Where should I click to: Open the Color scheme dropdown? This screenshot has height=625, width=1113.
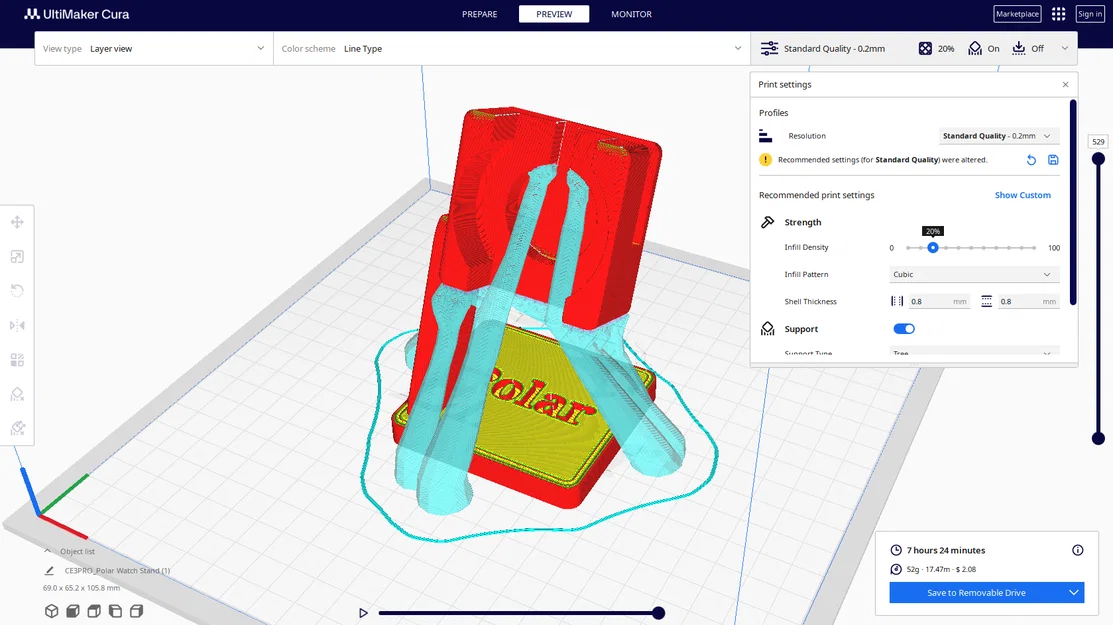click(x=511, y=48)
